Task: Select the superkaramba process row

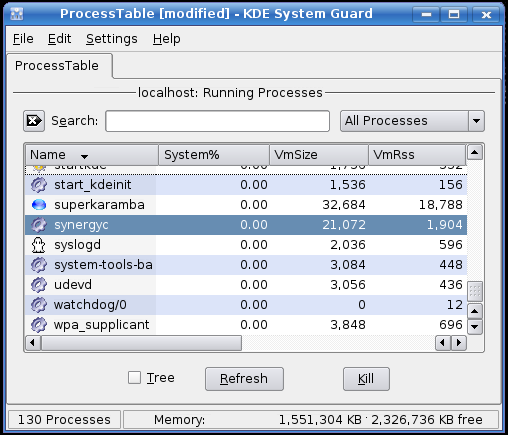Action: click(x=246, y=205)
